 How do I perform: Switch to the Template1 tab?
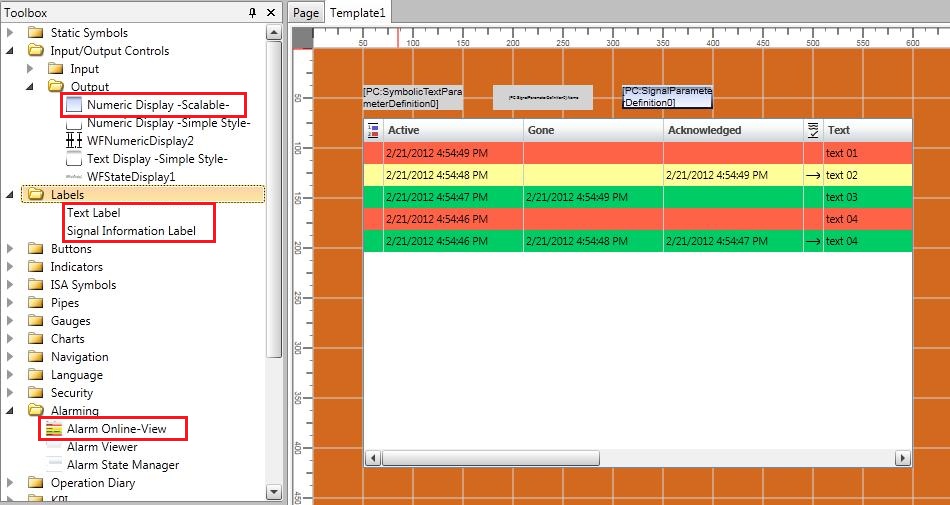[x=358, y=12]
